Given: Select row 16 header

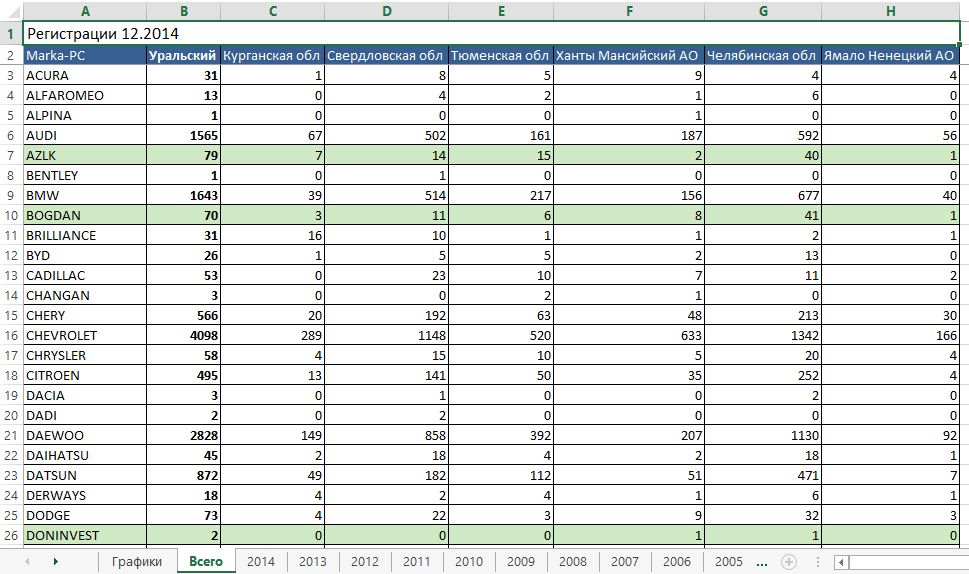Looking at the screenshot, I should coord(11,336).
